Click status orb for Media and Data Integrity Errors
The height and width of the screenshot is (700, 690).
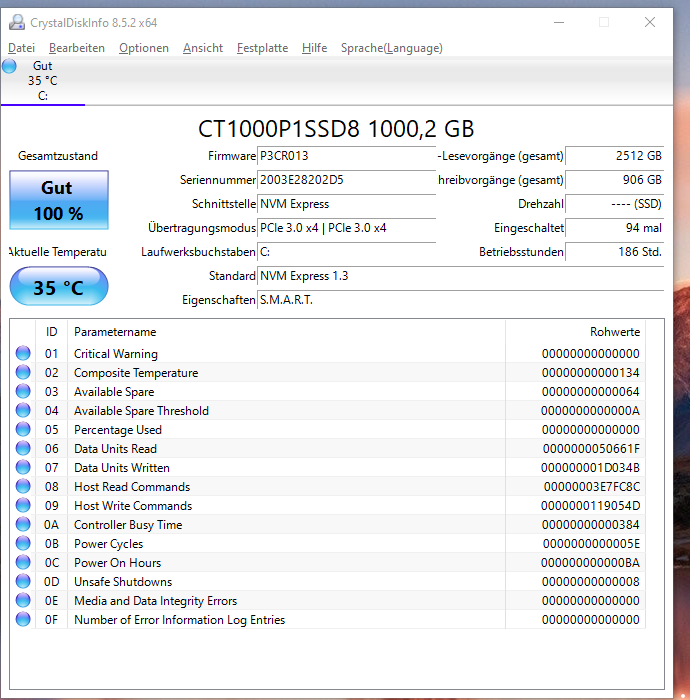[x=23, y=600]
